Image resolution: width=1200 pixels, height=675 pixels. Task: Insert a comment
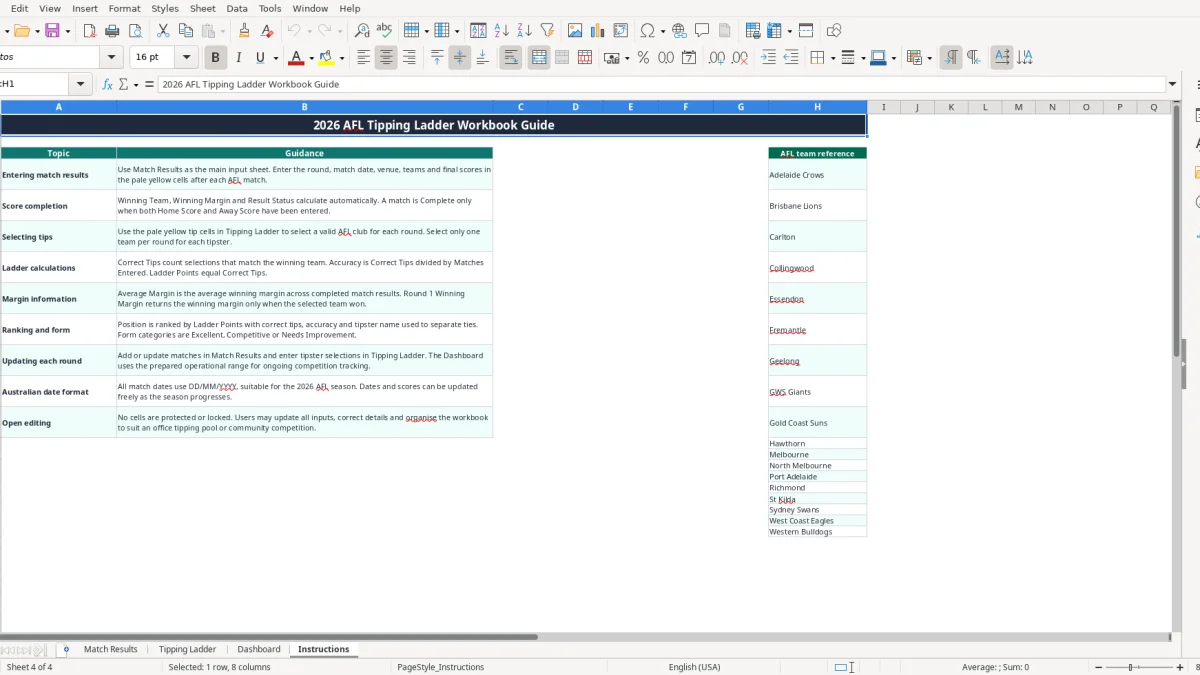702,31
